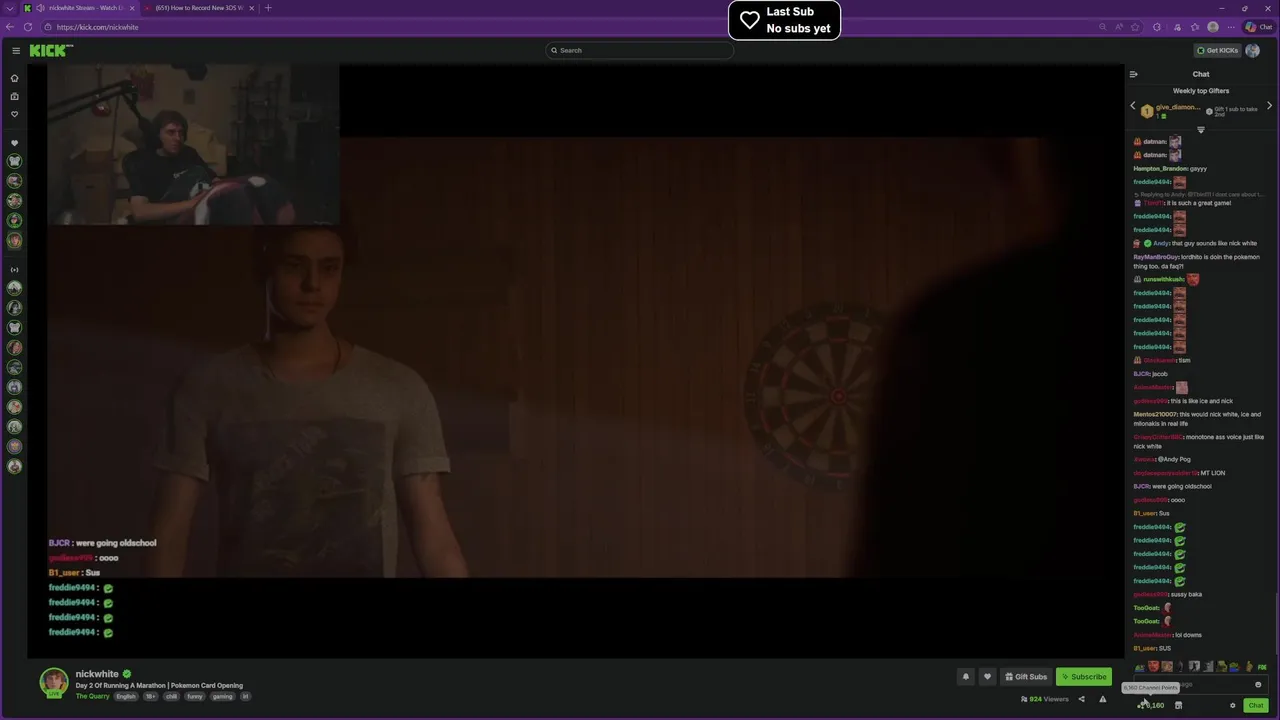Zoom out via the address bar magnifier
Screen dimensions: 1280x720
point(1103,27)
